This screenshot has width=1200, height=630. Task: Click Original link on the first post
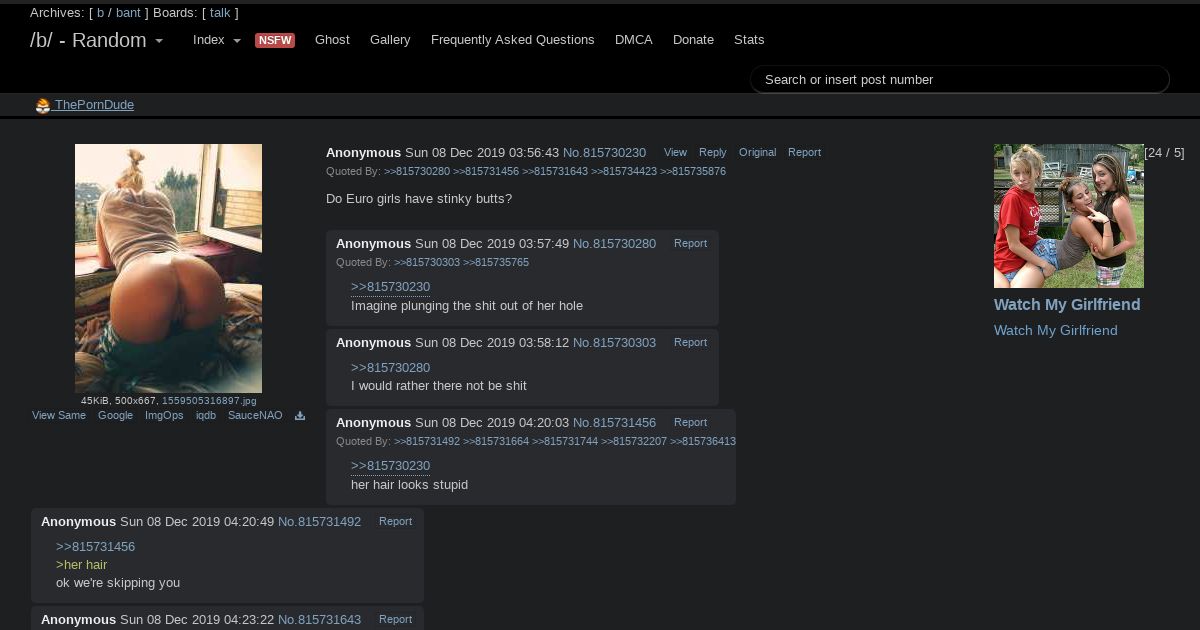(757, 153)
